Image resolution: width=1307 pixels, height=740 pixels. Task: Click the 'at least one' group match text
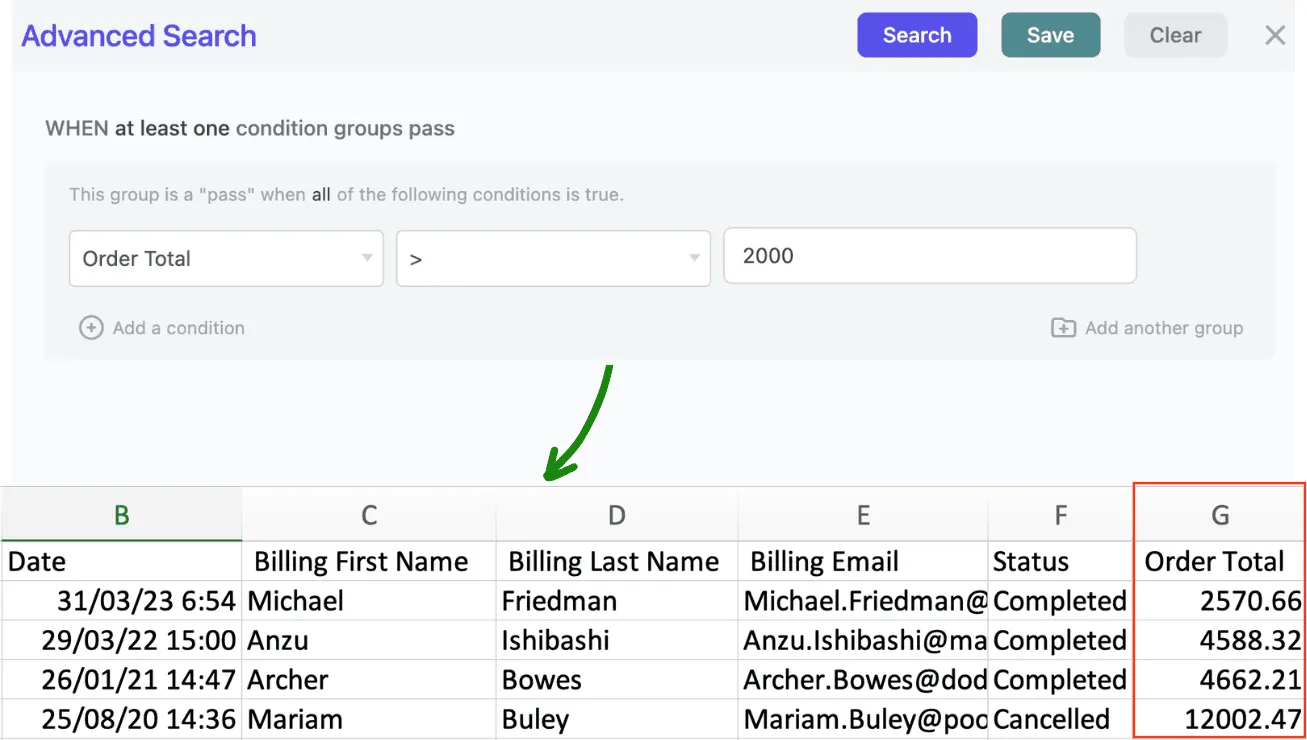[x=172, y=128]
